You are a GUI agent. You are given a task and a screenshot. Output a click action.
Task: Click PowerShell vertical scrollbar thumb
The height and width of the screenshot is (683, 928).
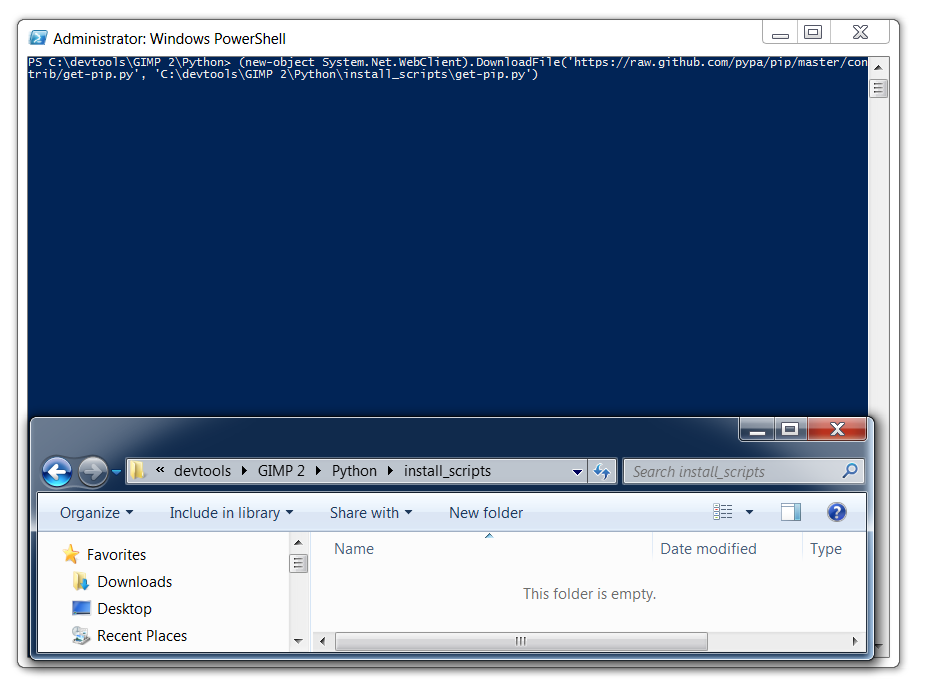tap(878, 89)
